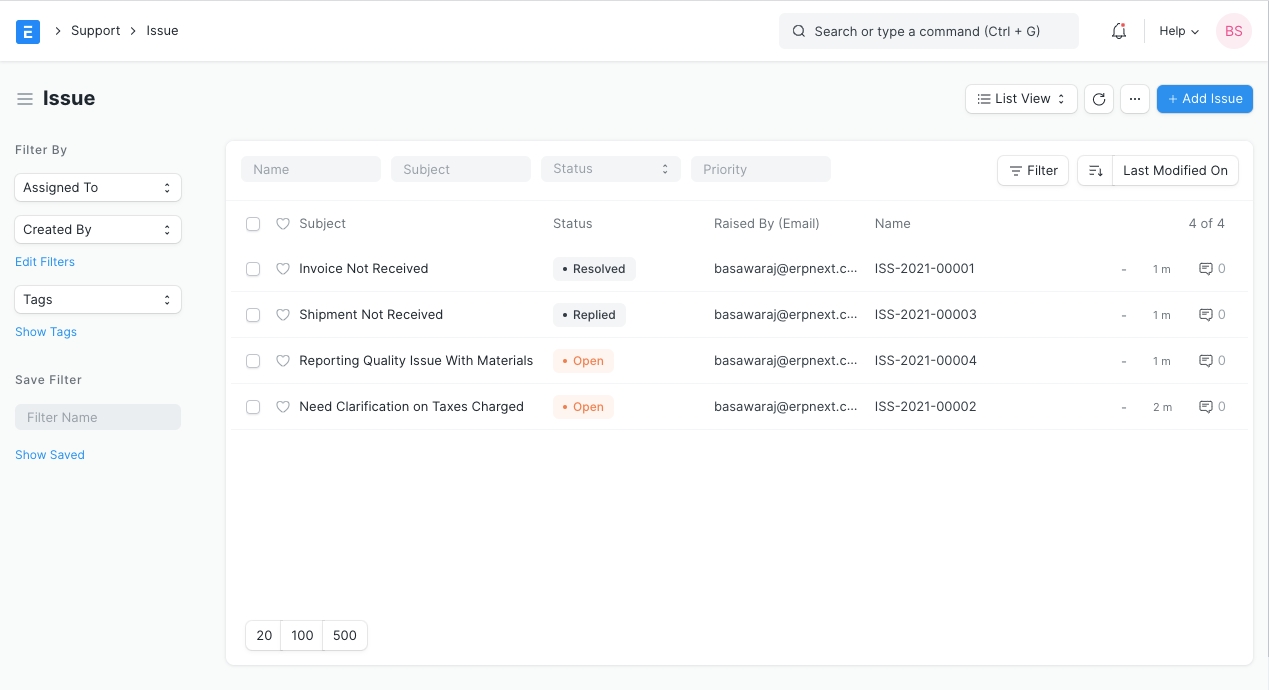Set page size to 100
This screenshot has height=690, width=1269.
pos(302,636)
